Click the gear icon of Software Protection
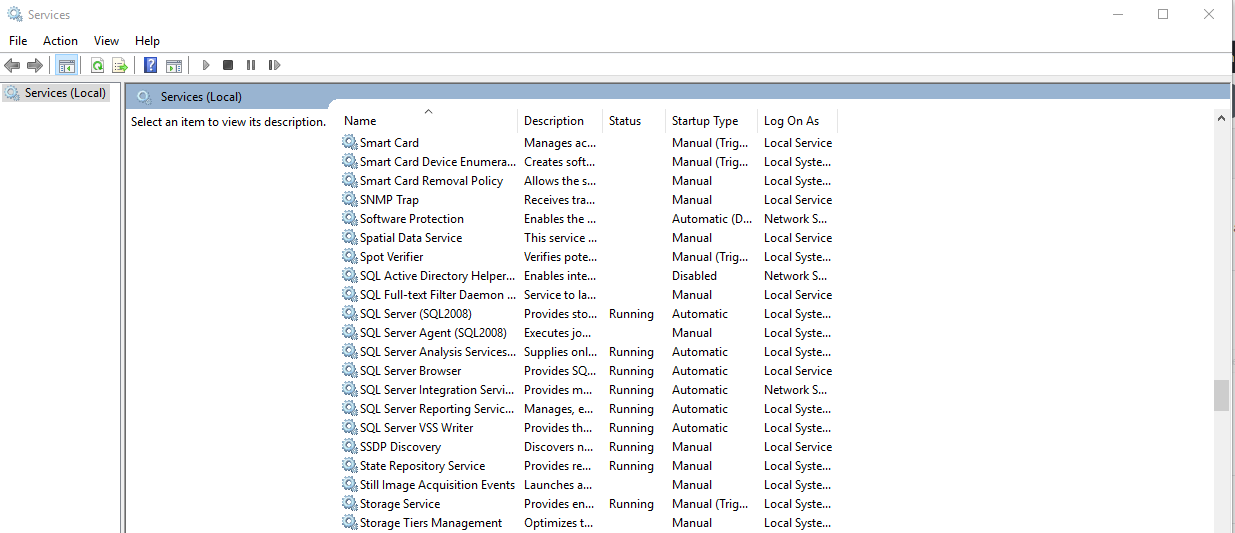 pyautogui.click(x=349, y=219)
